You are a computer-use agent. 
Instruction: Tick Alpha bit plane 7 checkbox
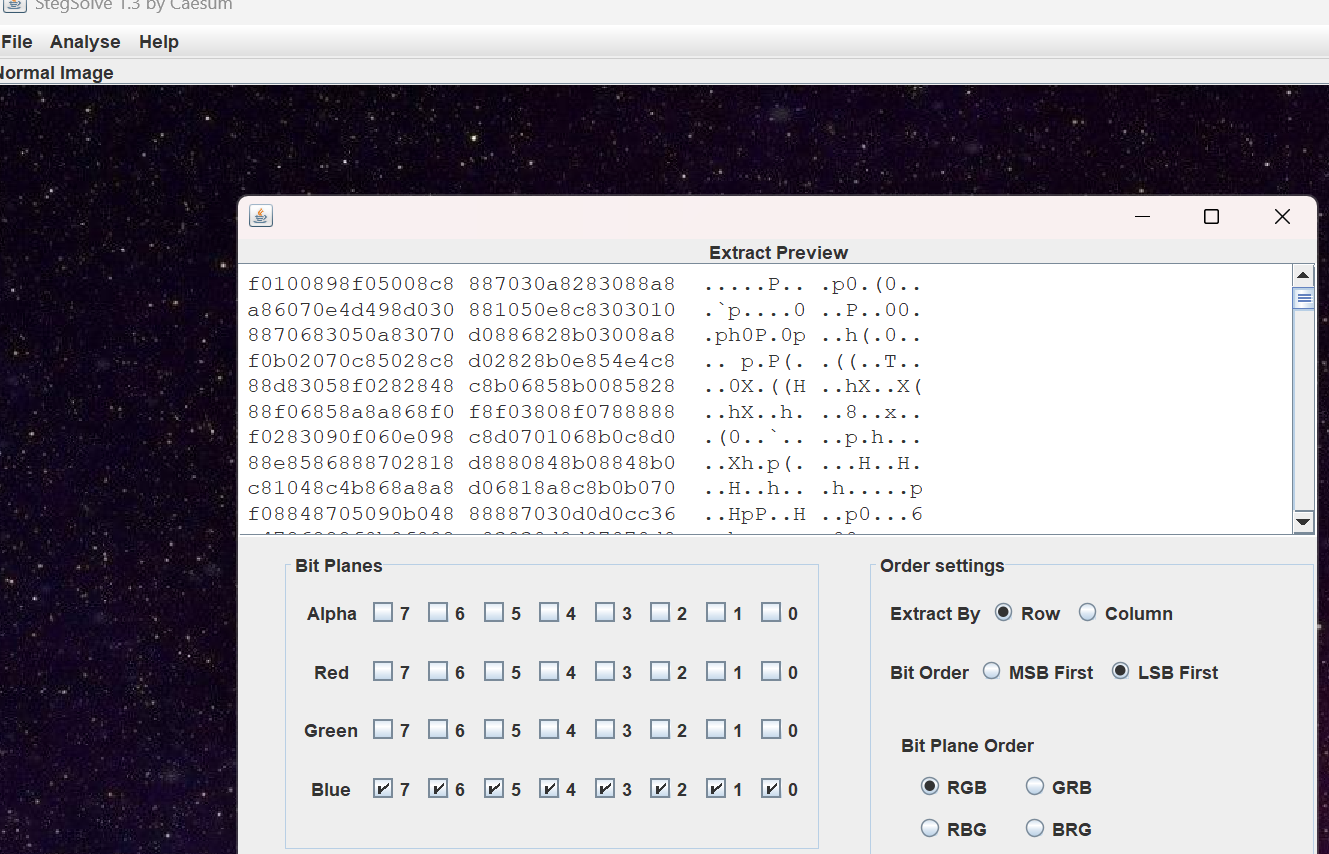(x=383, y=613)
